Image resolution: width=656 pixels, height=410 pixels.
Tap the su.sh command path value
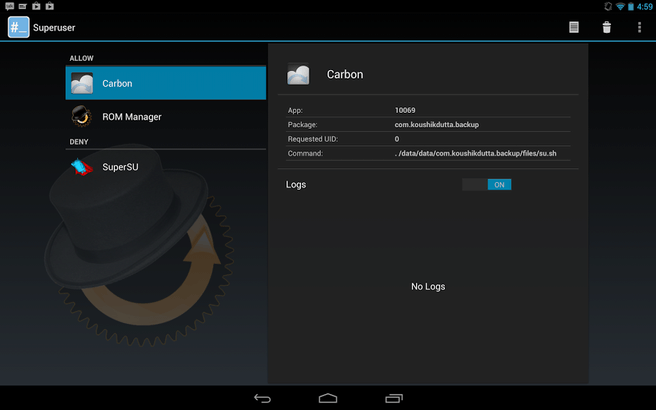coord(475,153)
